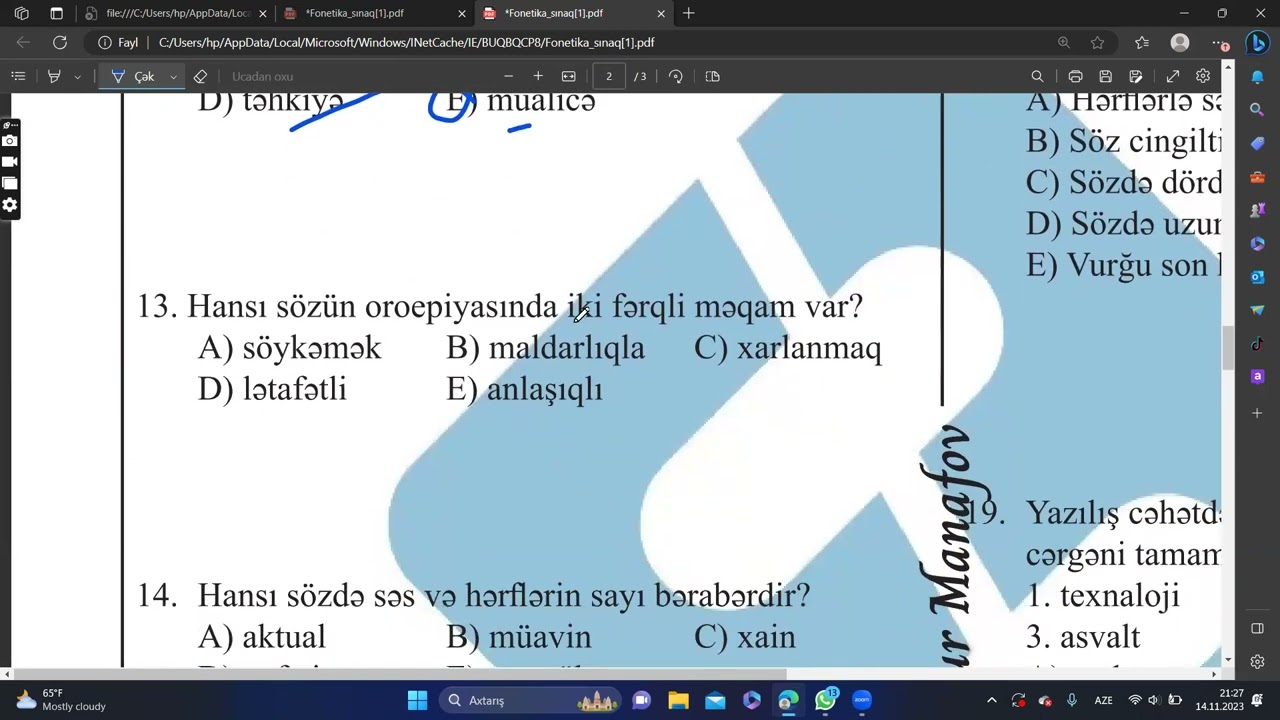1280x720 pixels.
Task: Select the Çək draw tool
Action: pyautogui.click(x=133, y=76)
